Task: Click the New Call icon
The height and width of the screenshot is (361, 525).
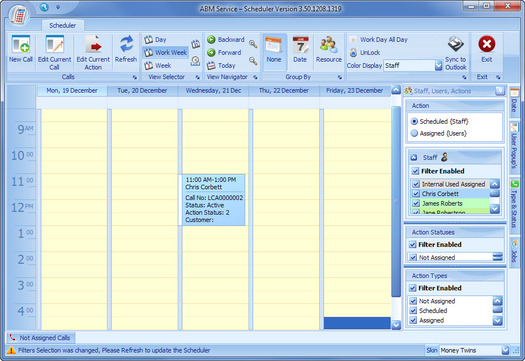Action: point(21,45)
